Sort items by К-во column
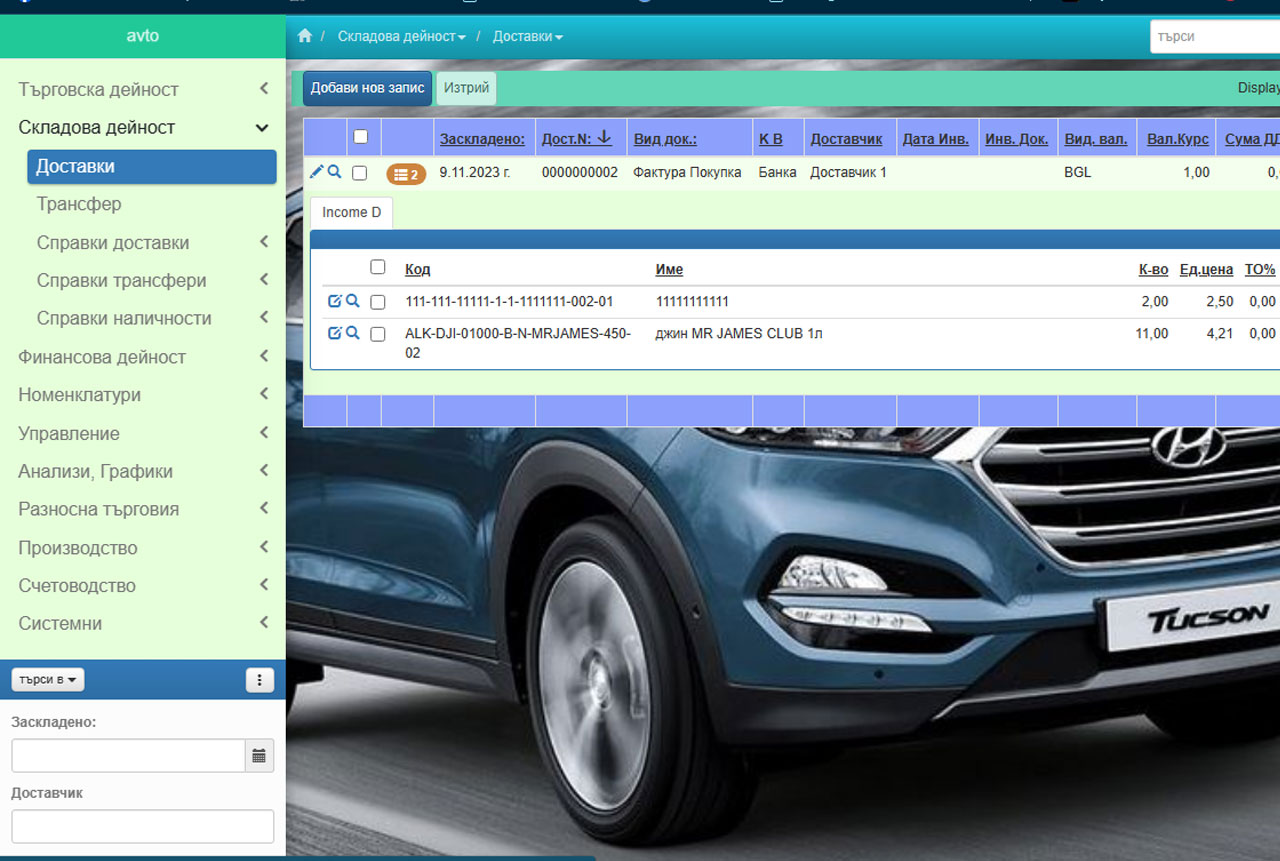Image resolution: width=1280 pixels, height=861 pixels. pyautogui.click(x=1153, y=269)
